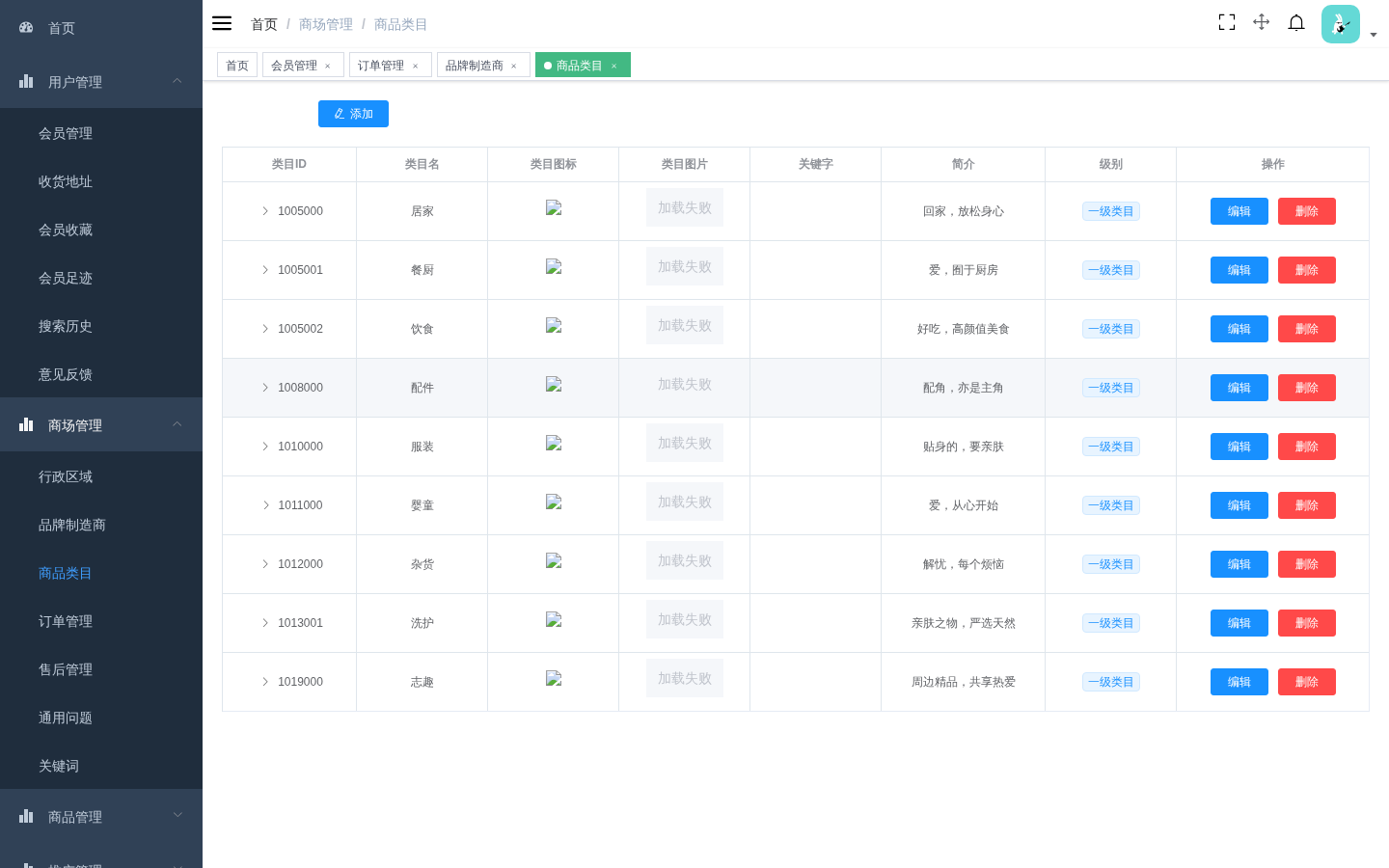Viewport: 1389px width, 868px height.
Task: Switch to the 首页 tab
Action: click(x=237, y=66)
